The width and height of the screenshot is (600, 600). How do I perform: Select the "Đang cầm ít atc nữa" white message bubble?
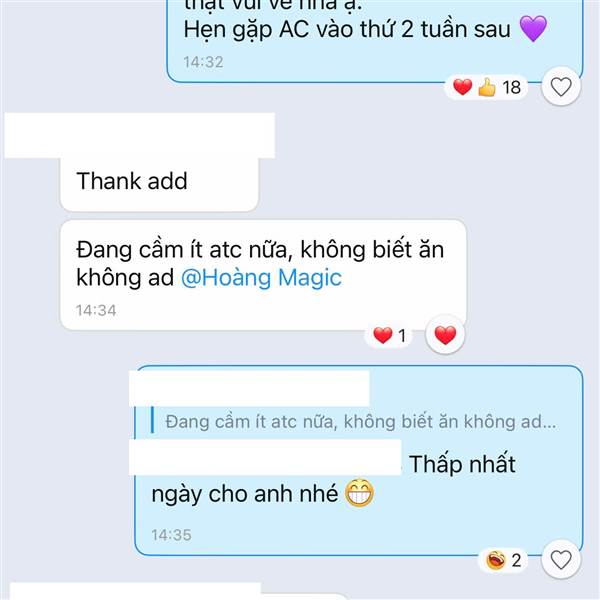pyautogui.click(x=263, y=275)
